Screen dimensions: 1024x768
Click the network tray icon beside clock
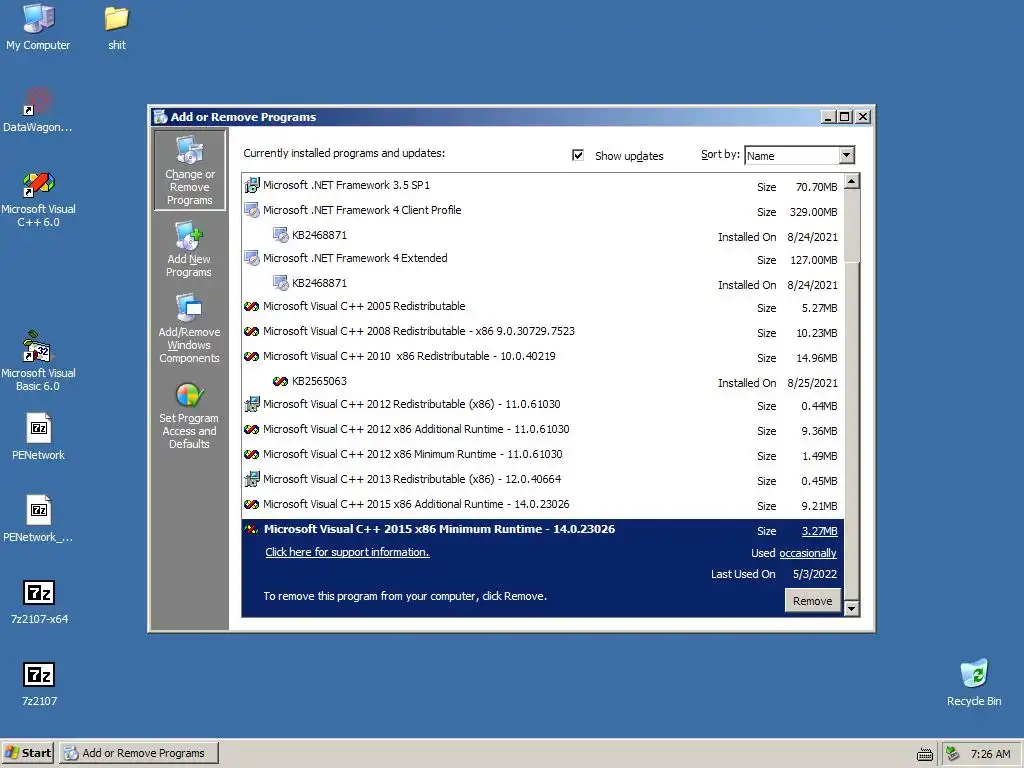pos(953,754)
